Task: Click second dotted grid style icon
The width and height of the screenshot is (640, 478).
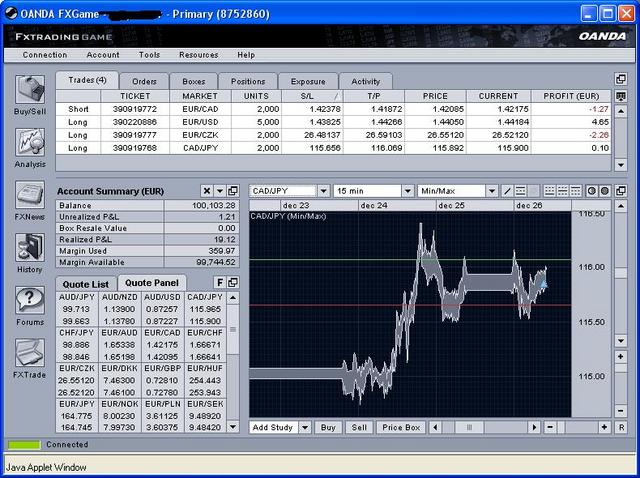Action: pyautogui.click(x=562, y=191)
